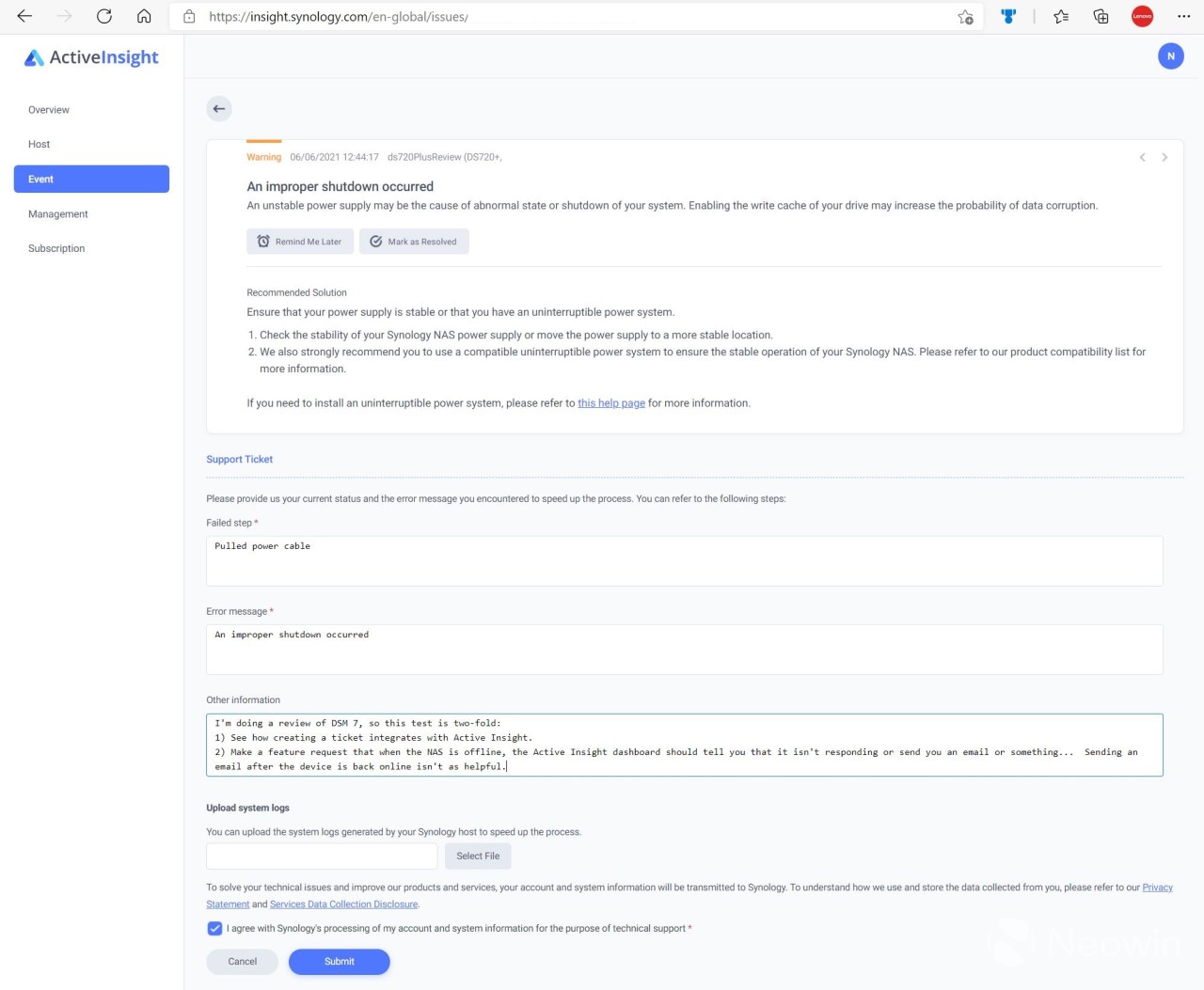Submit the support ticket
Viewport: 1204px width, 990px height.
coord(339,962)
